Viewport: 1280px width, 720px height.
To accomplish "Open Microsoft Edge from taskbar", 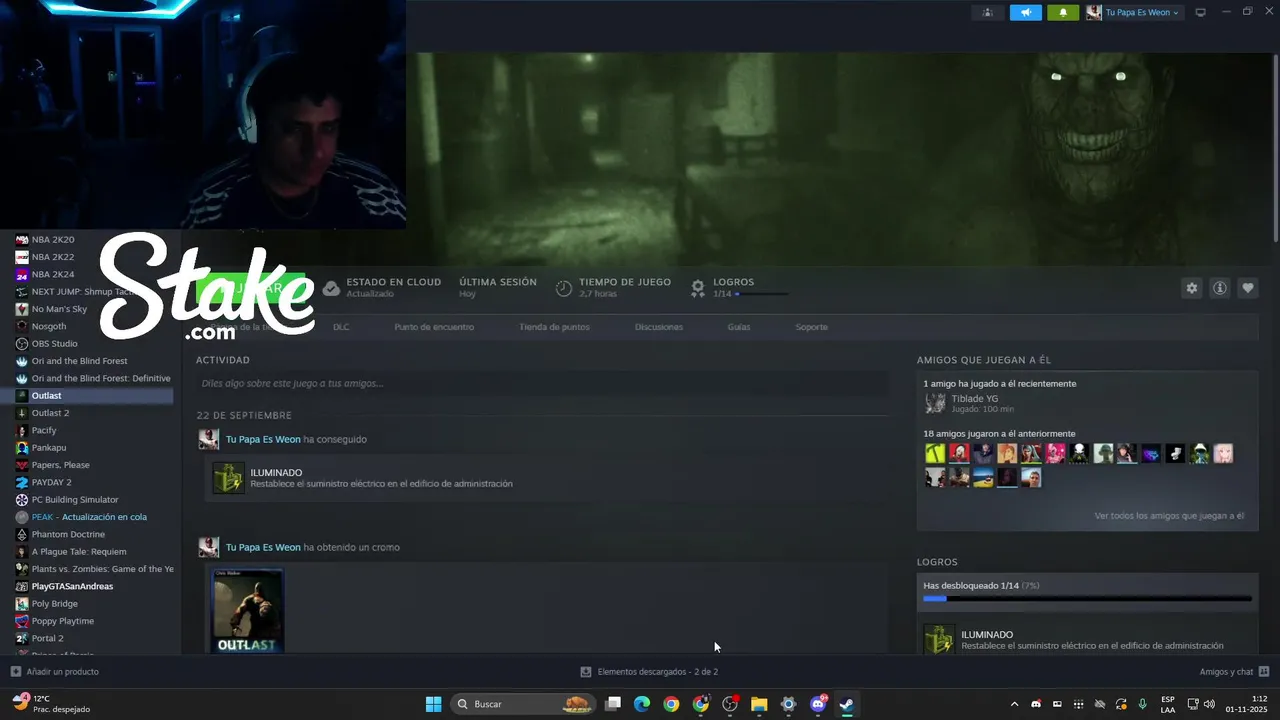I will (642, 704).
